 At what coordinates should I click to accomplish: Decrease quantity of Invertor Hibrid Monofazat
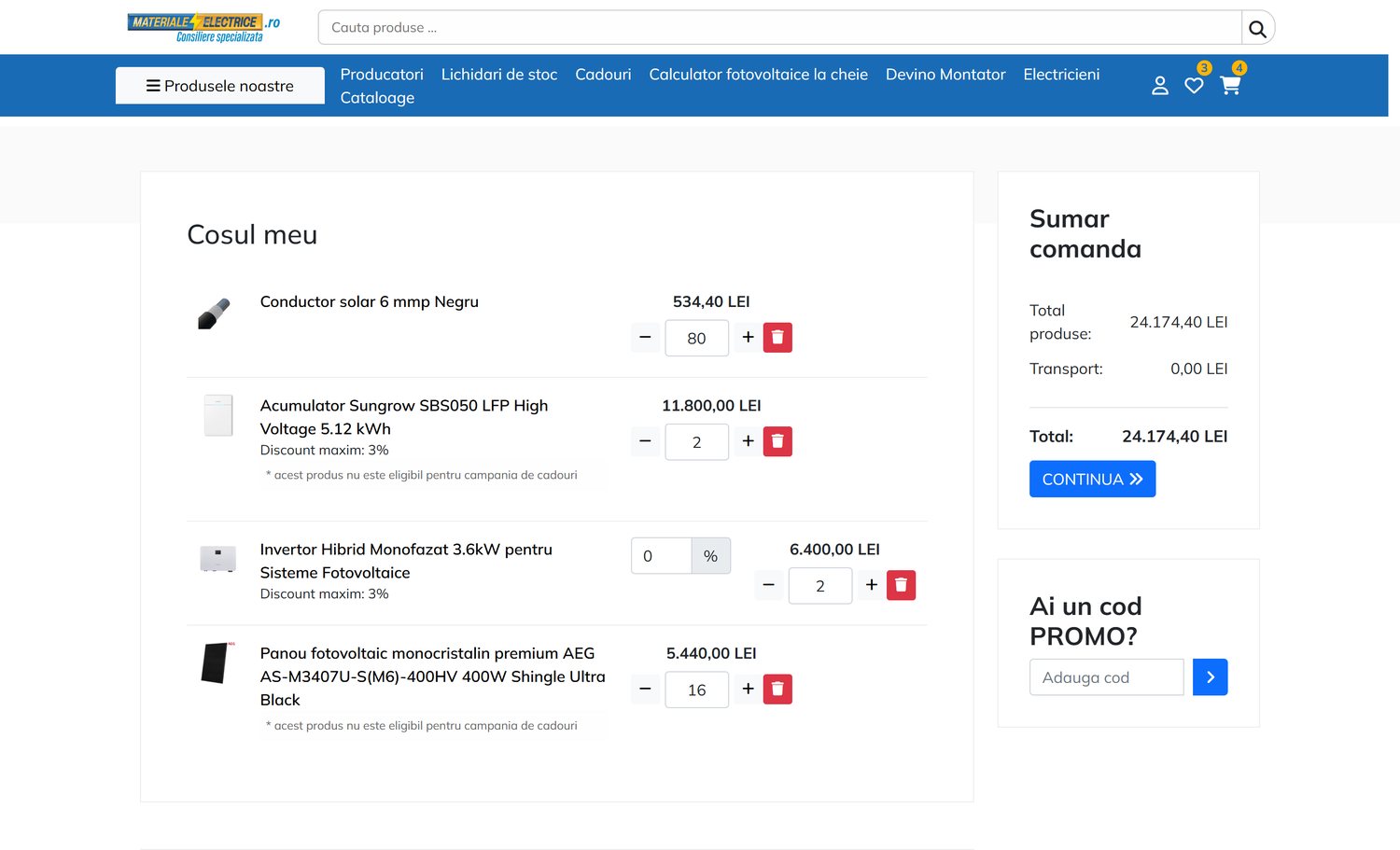(x=768, y=585)
